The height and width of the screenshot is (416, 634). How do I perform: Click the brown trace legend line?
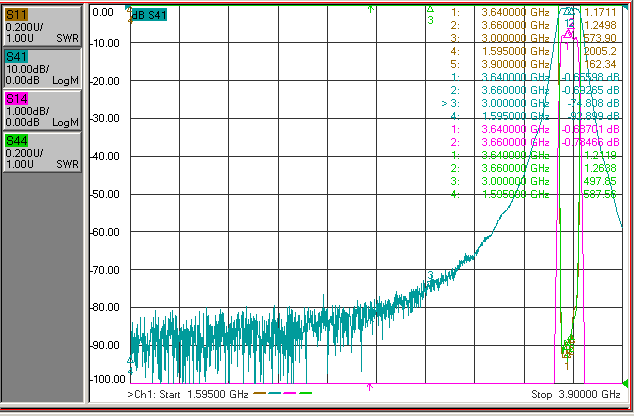tap(260, 393)
